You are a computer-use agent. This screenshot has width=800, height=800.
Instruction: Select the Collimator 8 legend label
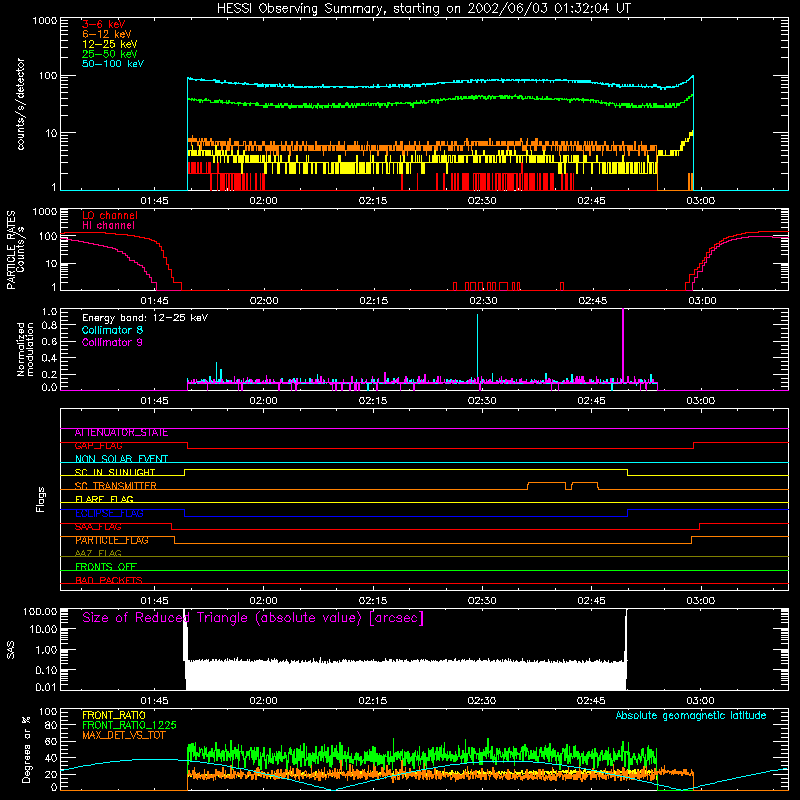coord(112,330)
